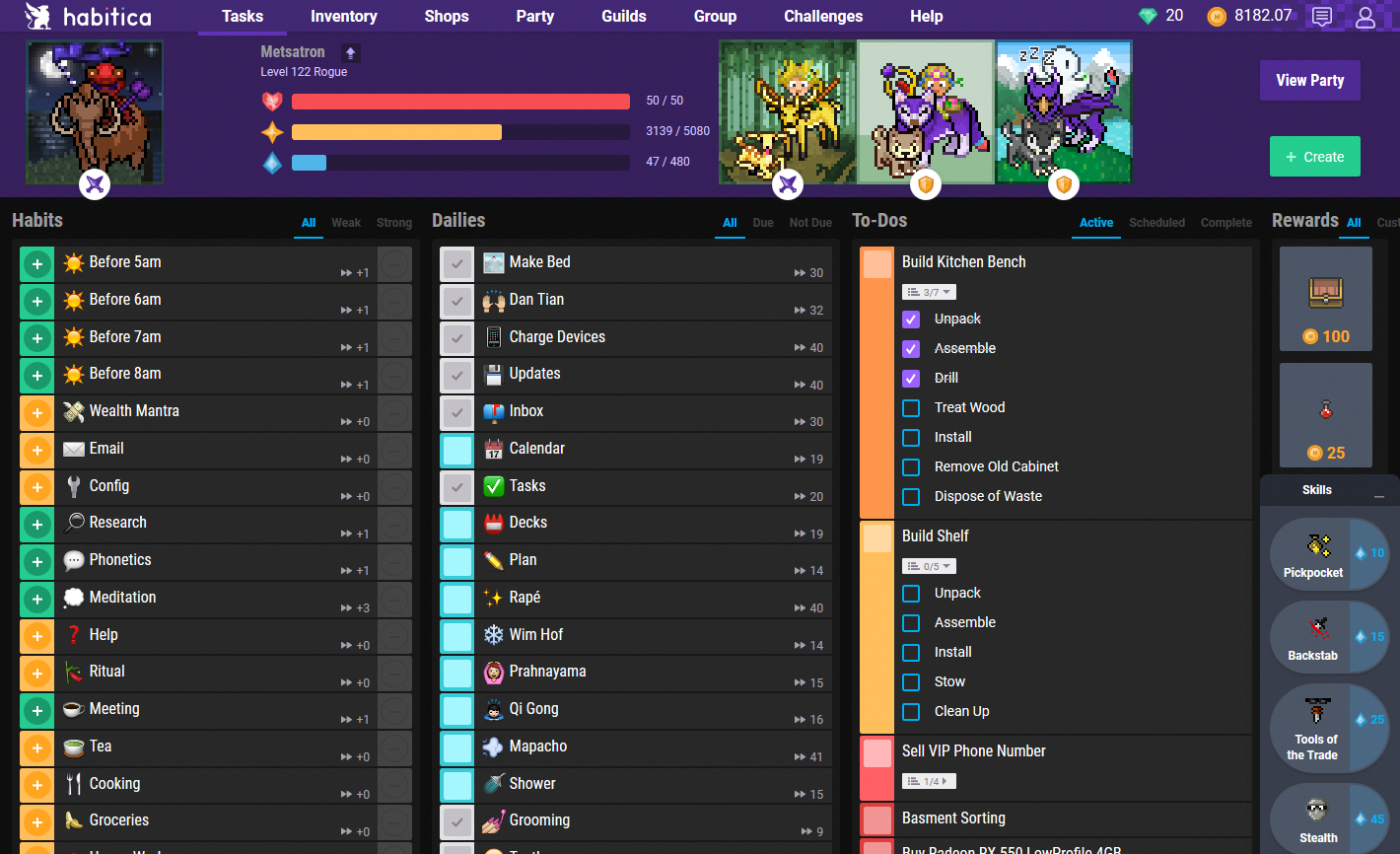Score up the Meditation habit with the plus
Viewport: 1400px width, 854px height.
[x=36, y=598]
